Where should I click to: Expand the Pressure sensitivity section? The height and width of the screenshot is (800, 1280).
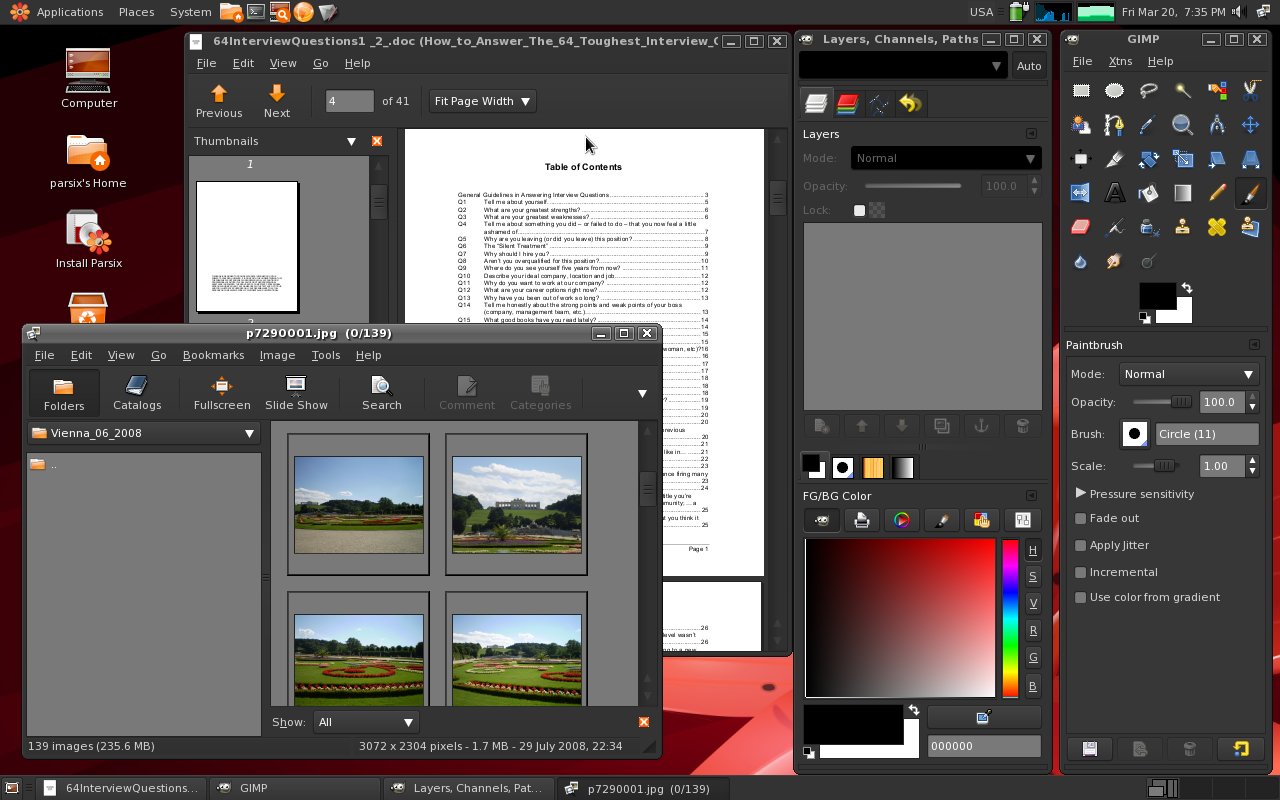(x=1081, y=493)
